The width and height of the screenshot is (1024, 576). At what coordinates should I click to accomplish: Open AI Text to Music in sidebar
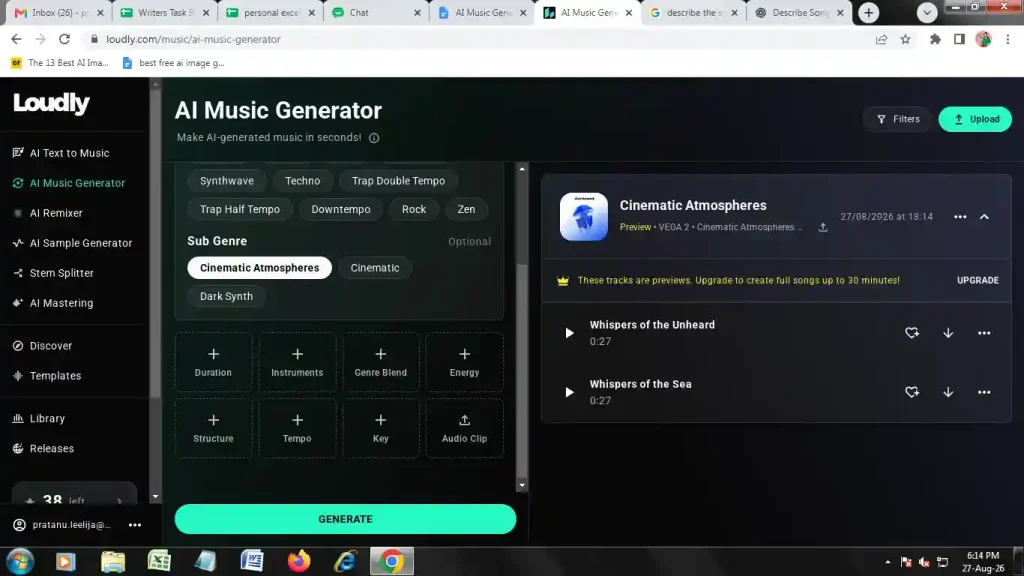[61, 153]
